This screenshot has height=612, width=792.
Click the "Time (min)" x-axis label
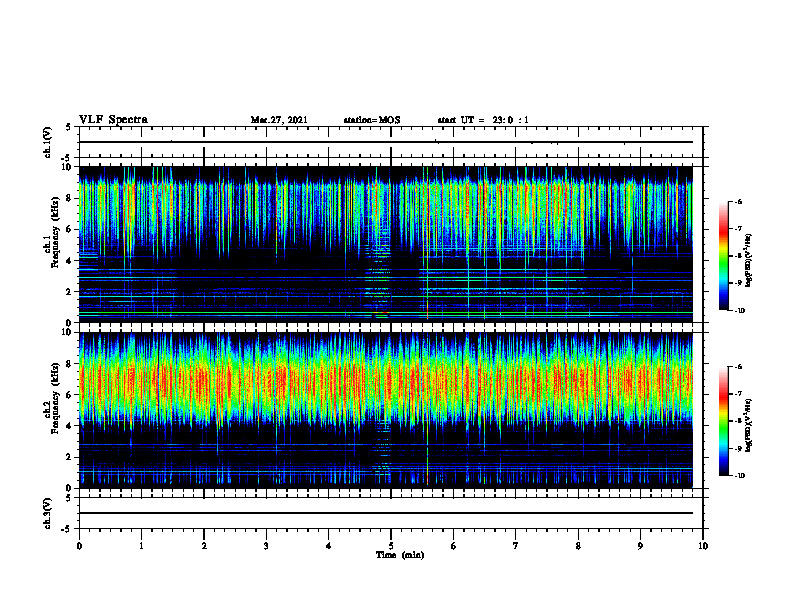coord(400,555)
